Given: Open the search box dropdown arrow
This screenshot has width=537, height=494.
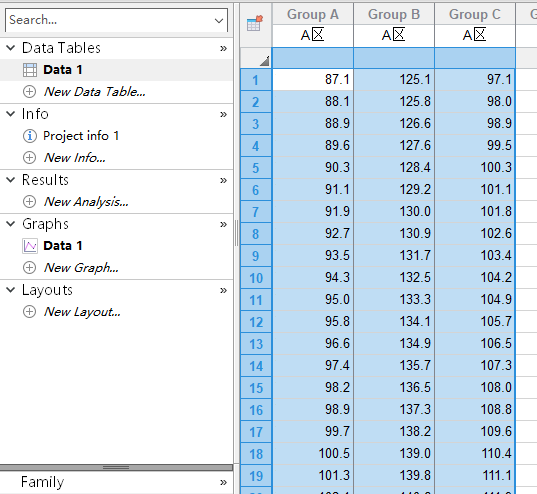Looking at the screenshot, I should coord(218,21).
